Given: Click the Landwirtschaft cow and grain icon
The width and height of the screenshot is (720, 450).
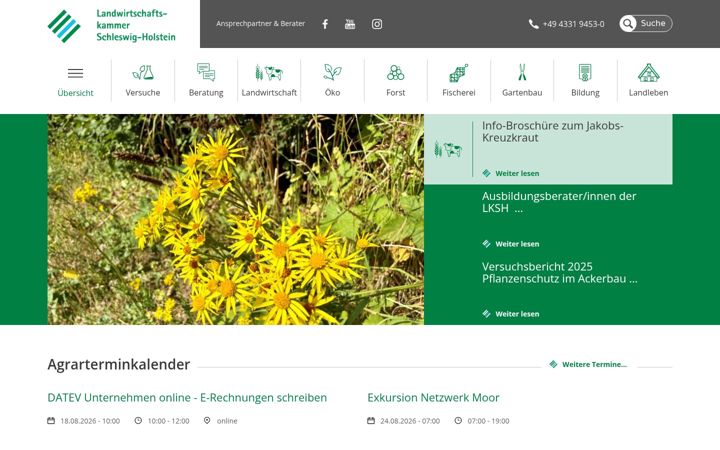Looking at the screenshot, I should click(269, 73).
